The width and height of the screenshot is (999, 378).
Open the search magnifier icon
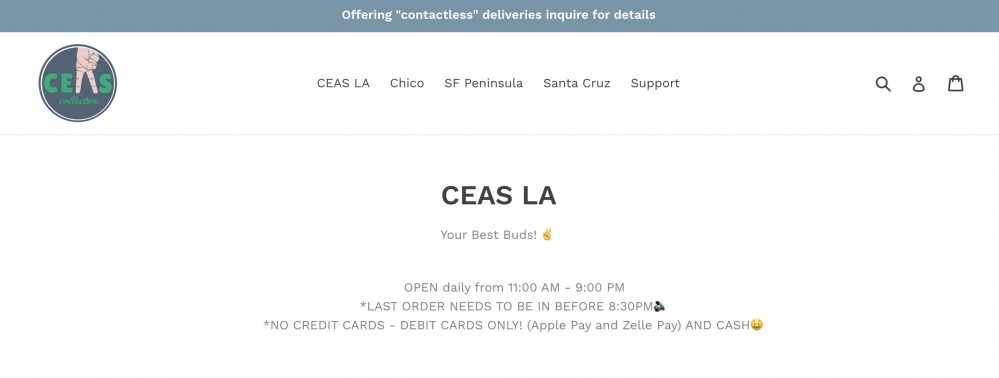pyautogui.click(x=882, y=84)
